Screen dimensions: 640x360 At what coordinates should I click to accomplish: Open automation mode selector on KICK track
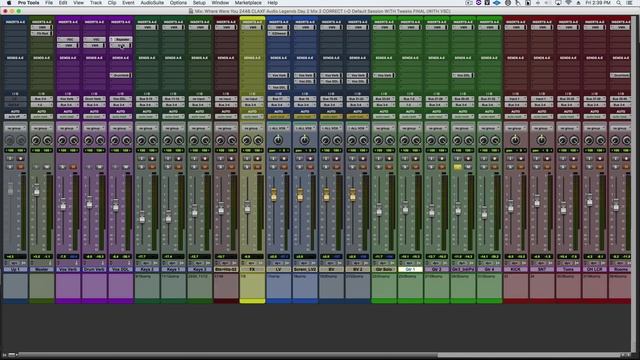click(x=516, y=117)
